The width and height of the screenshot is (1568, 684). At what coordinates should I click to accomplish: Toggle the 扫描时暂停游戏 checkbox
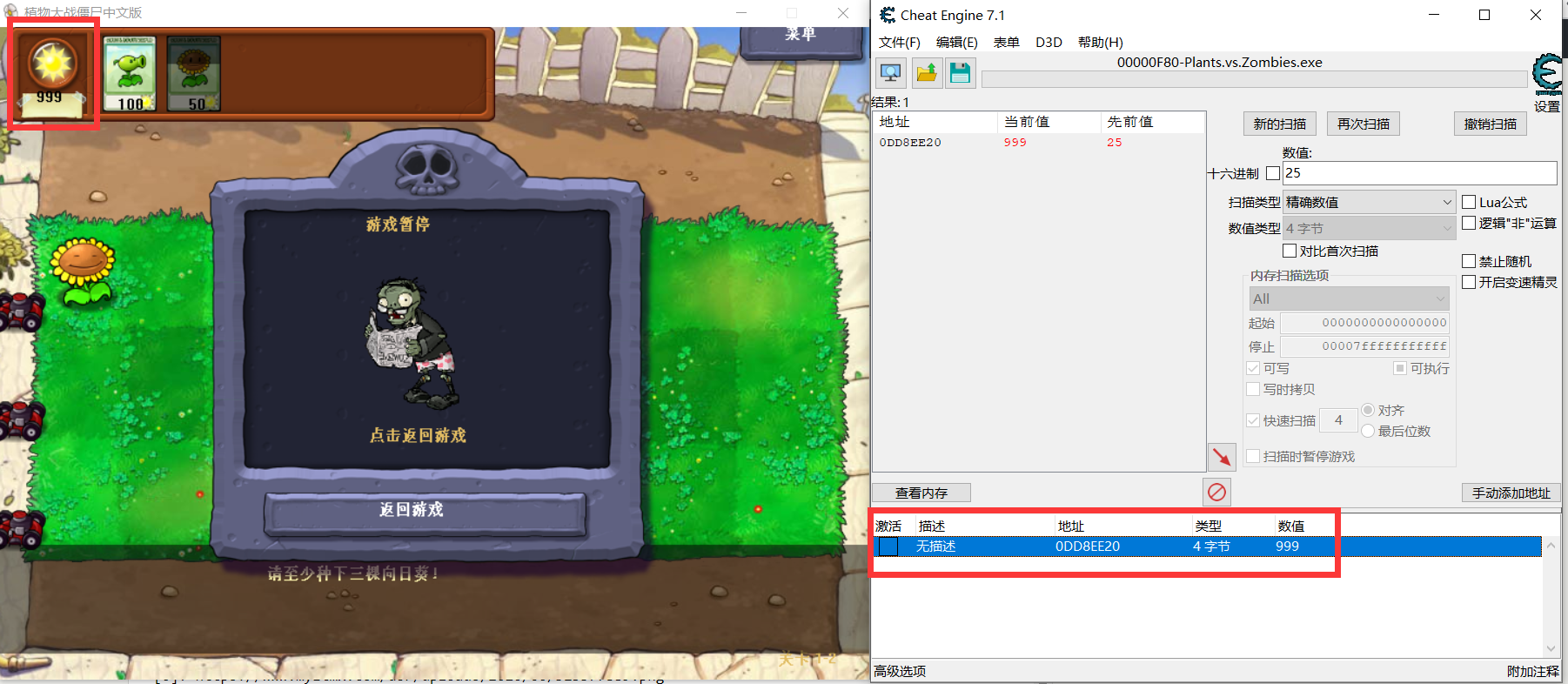point(1253,456)
